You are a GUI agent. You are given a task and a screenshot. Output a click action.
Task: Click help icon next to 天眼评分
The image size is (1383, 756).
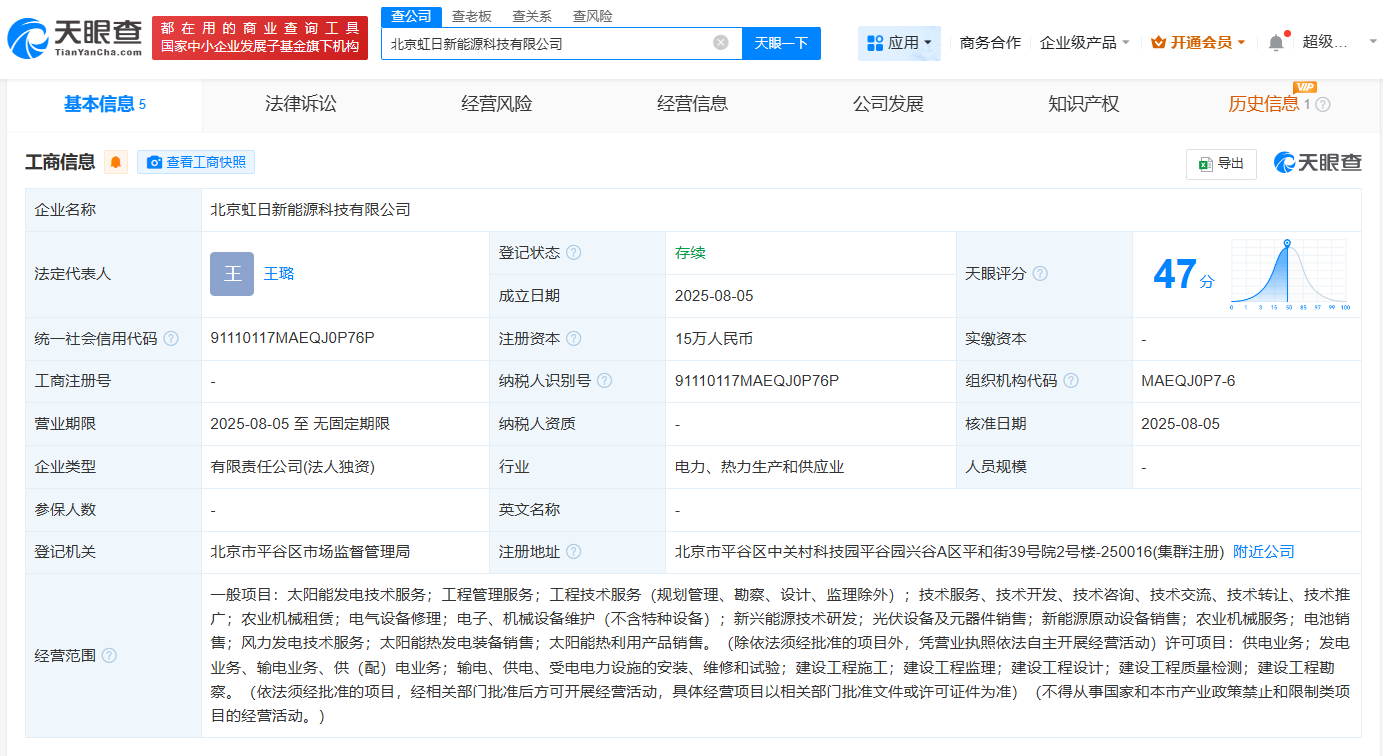tap(1040, 274)
